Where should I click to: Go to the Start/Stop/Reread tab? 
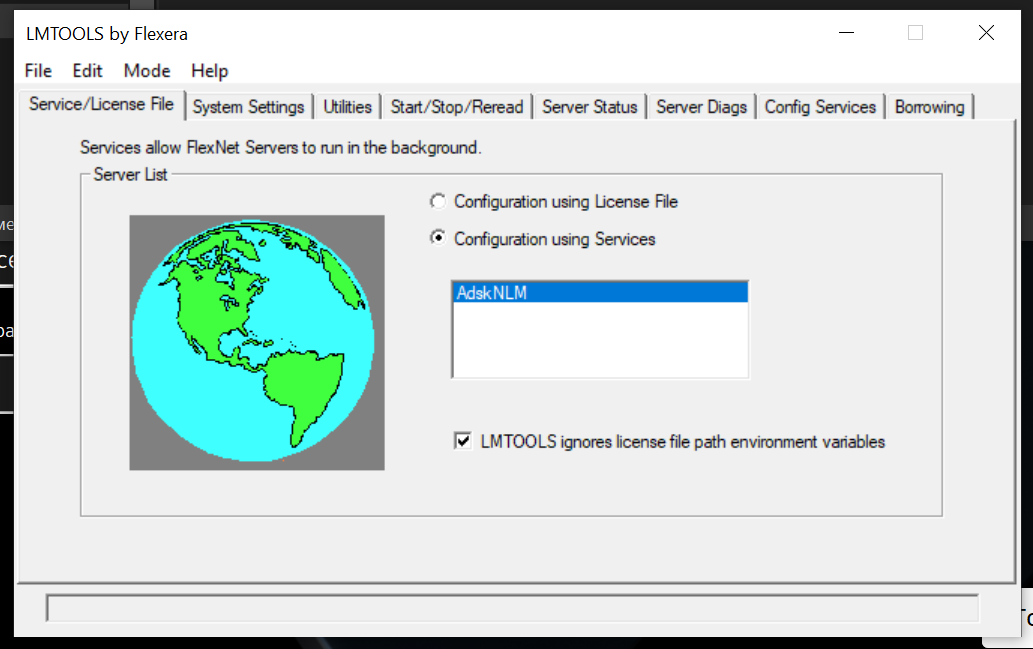457,107
